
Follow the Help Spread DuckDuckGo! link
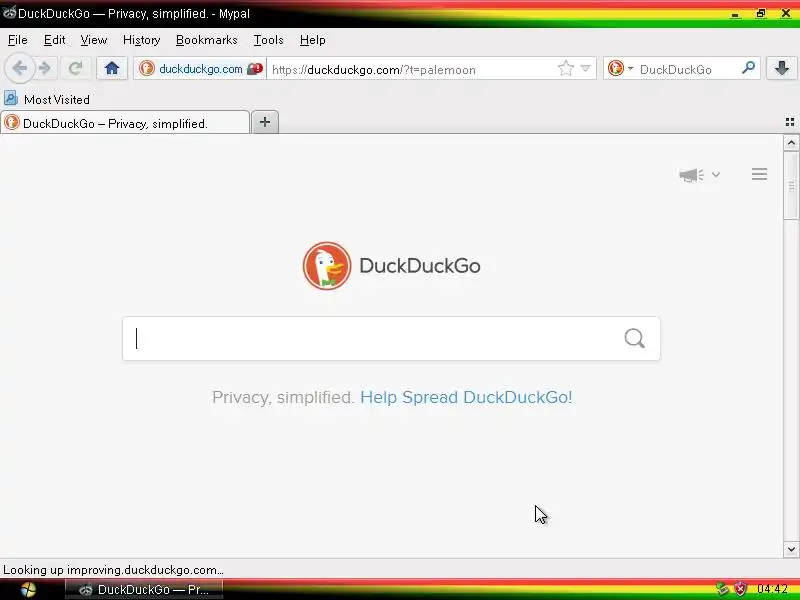pos(466,397)
